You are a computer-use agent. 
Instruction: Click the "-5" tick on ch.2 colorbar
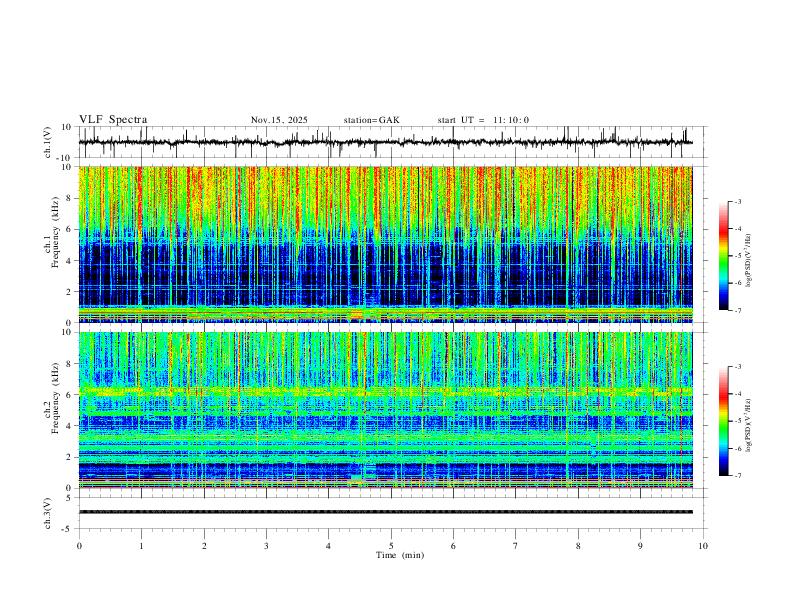pos(737,421)
